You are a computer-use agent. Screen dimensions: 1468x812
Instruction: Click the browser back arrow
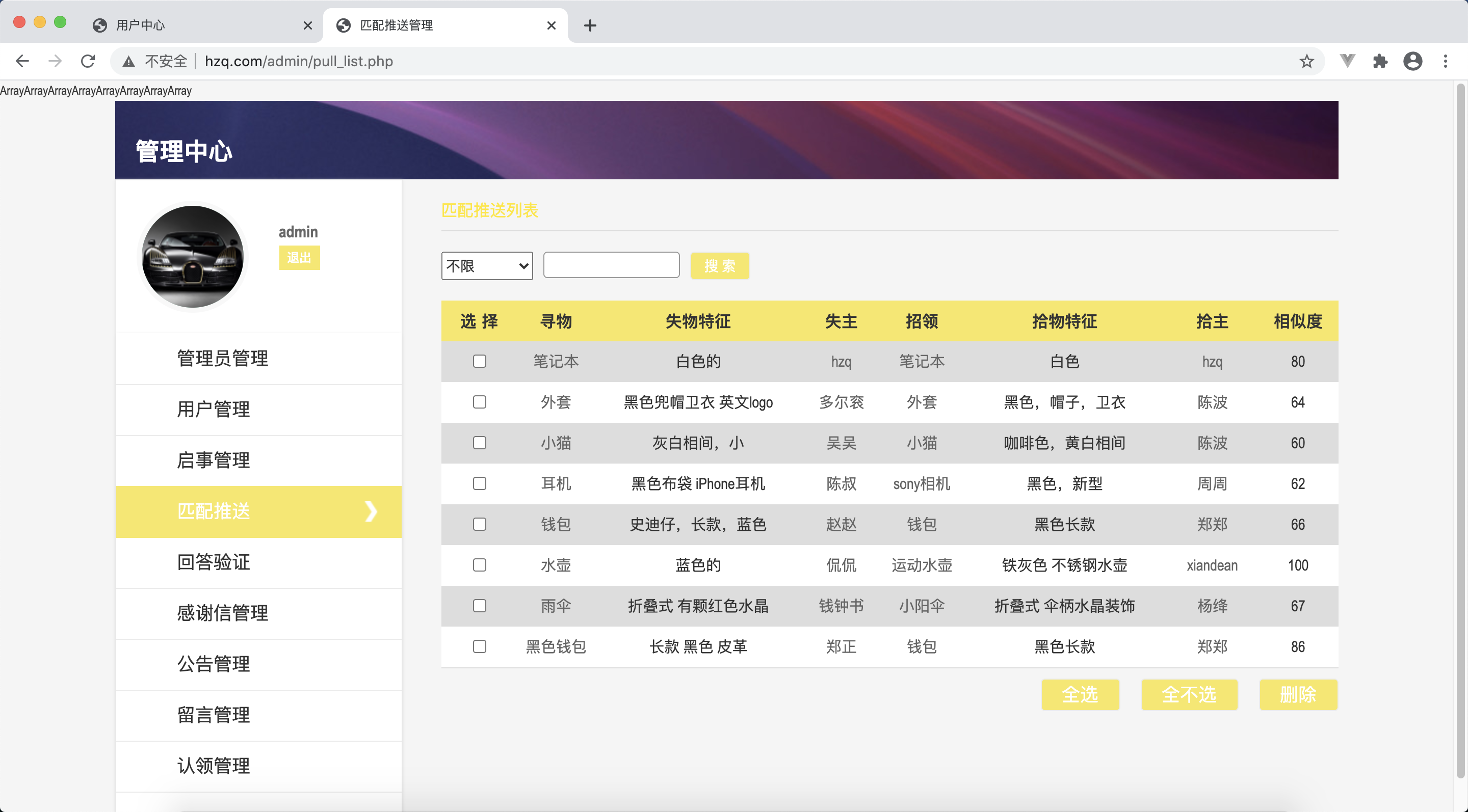click(x=22, y=61)
